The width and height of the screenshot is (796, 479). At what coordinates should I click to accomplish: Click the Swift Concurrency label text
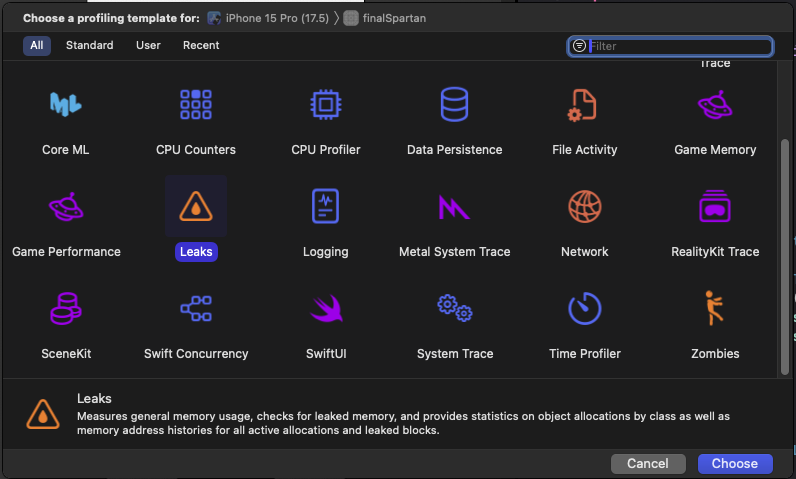[196, 354]
